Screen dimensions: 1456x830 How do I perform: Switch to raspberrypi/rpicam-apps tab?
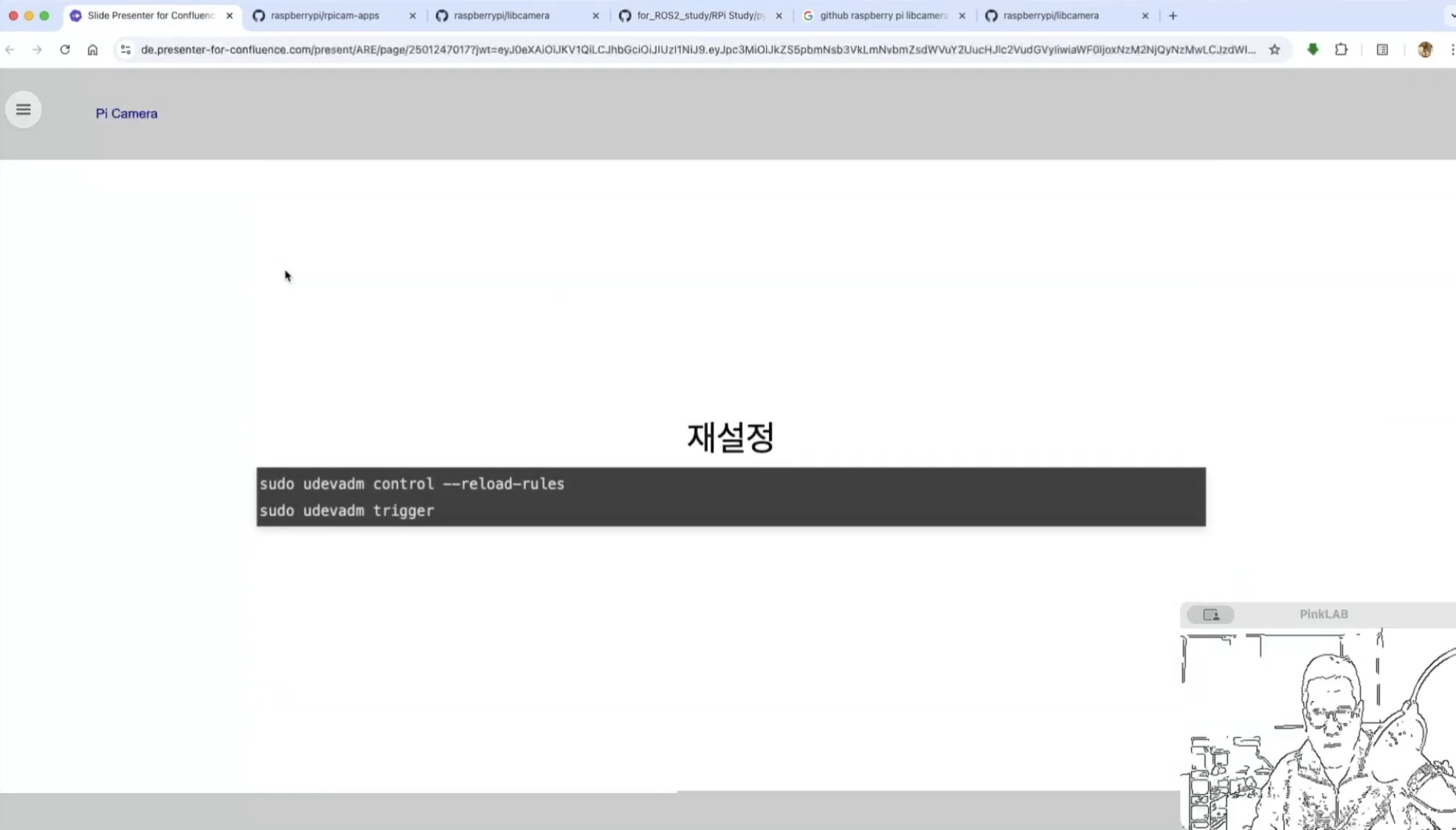(x=325, y=15)
